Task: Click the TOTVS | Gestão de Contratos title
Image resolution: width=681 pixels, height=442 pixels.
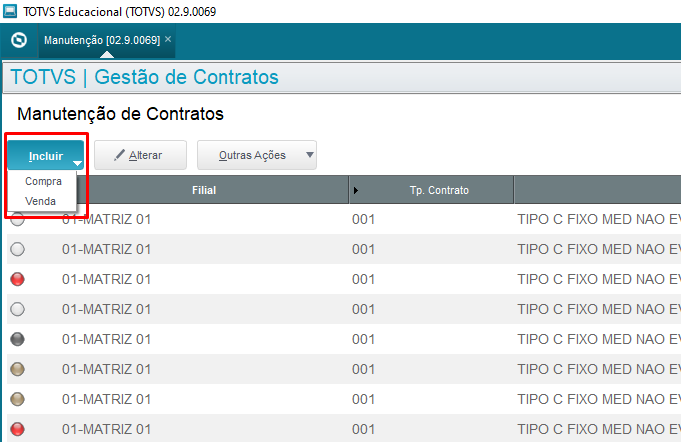Action: (x=145, y=77)
